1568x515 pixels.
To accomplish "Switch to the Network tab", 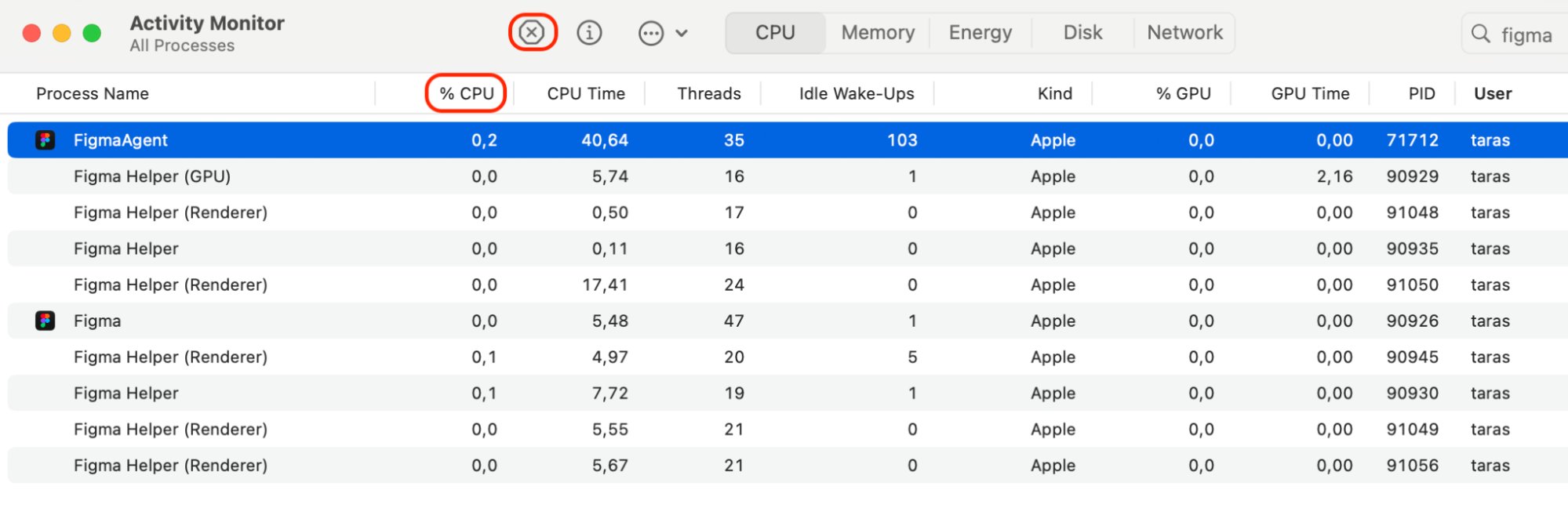I will tap(1184, 33).
